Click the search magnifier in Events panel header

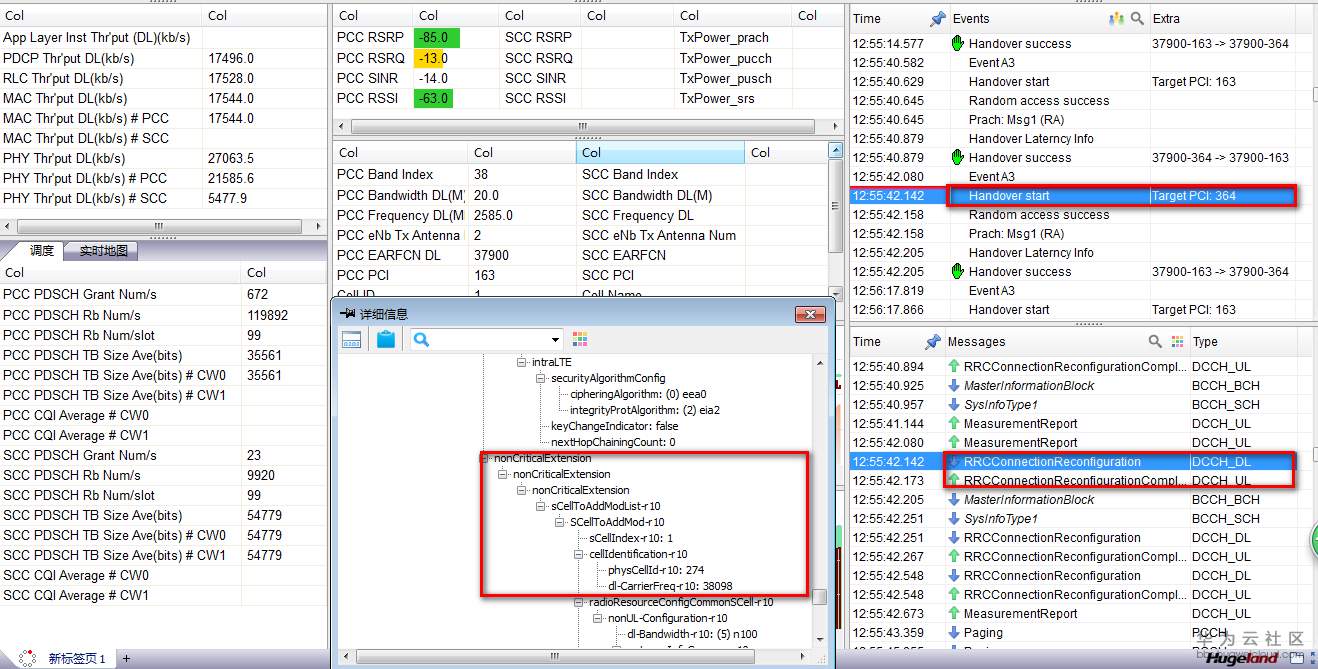point(1137,18)
